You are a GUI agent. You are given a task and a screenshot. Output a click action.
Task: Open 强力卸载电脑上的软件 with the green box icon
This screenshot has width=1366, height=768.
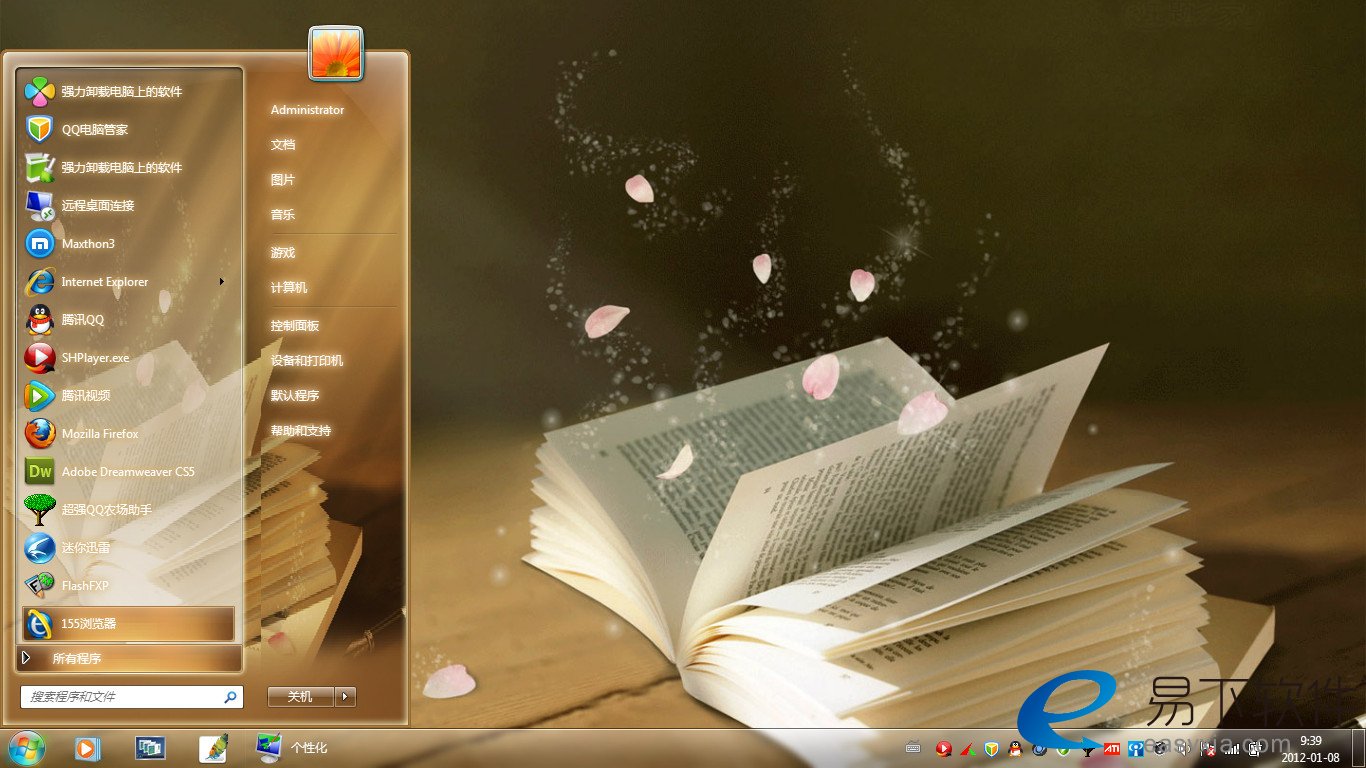coord(129,167)
